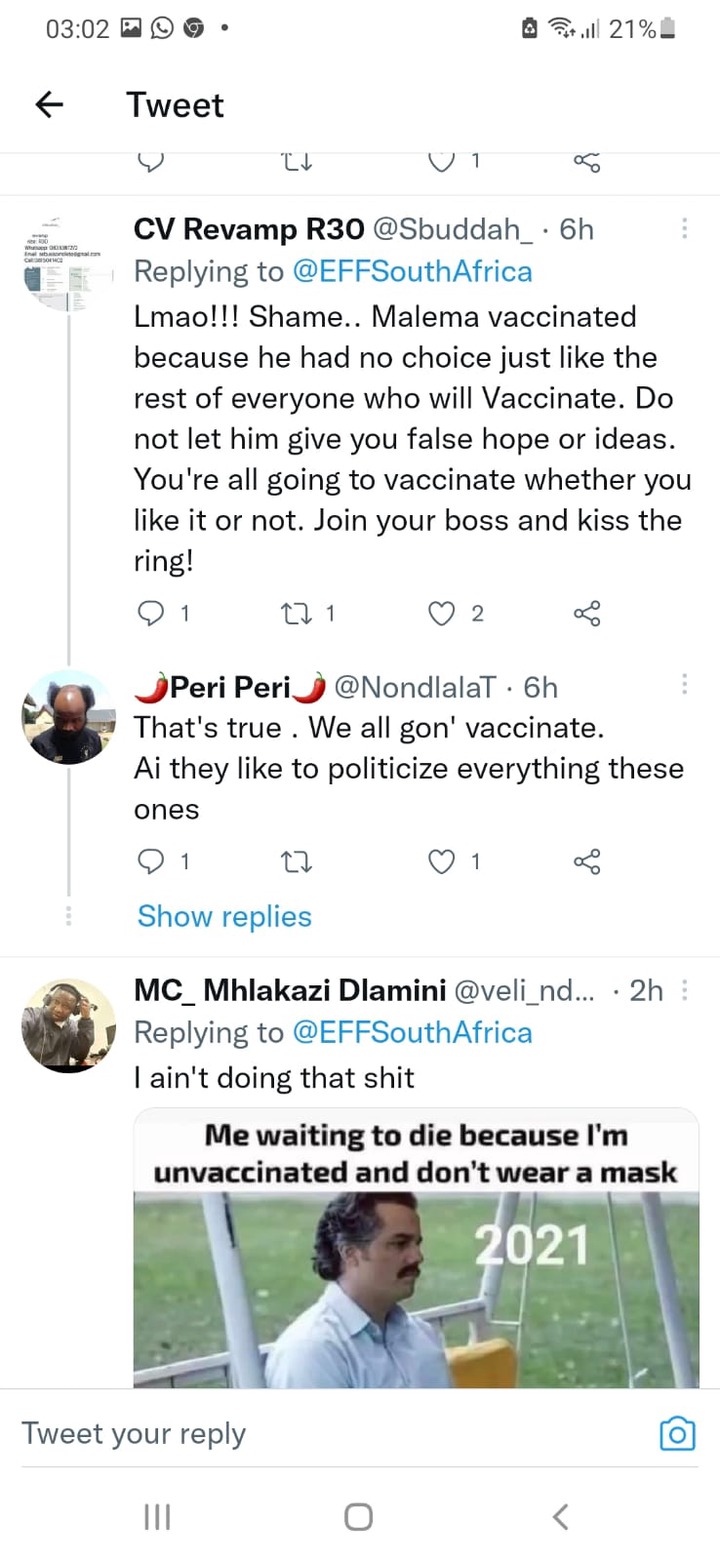
Task: Open more options for Peri Peri tweet
Action: point(685,684)
